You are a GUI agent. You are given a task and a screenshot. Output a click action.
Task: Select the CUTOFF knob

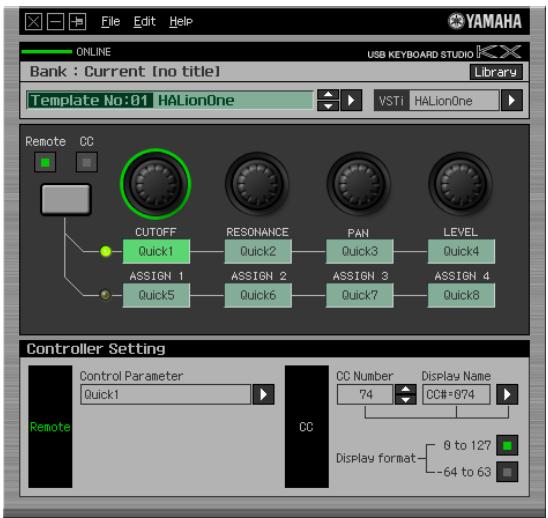coord(156,184)
